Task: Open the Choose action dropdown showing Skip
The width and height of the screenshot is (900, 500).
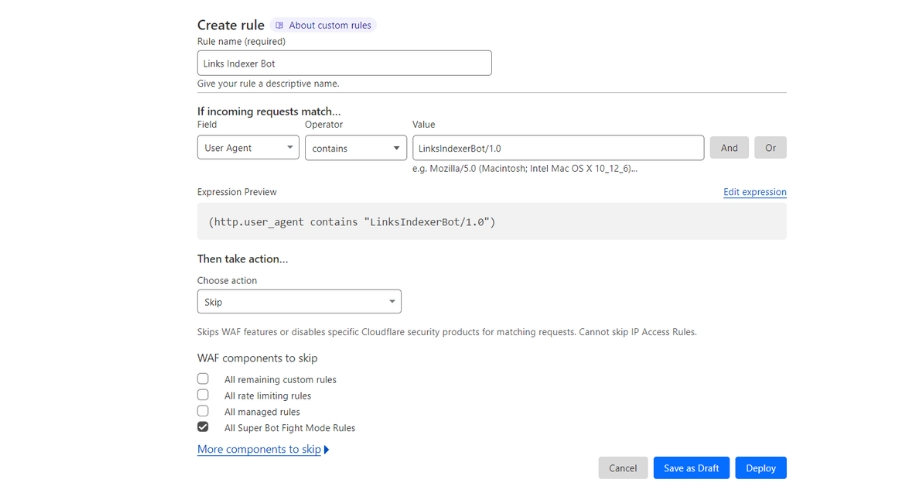Action: [299, 302]
